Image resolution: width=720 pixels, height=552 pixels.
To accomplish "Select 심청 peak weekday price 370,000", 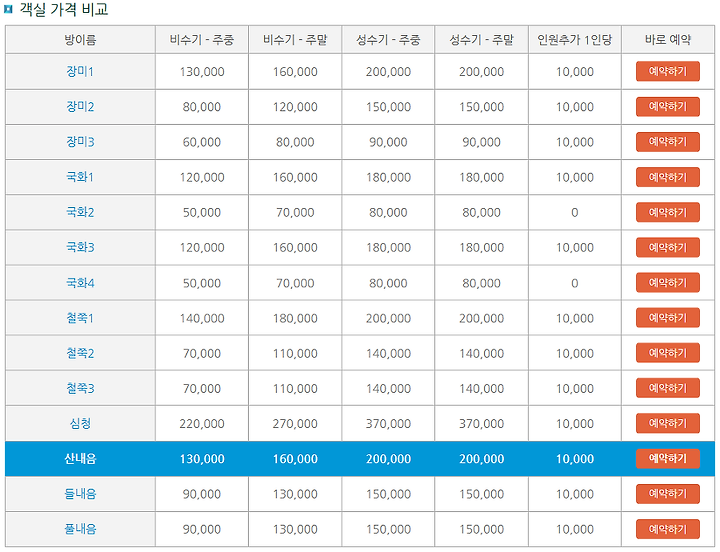I will coord(388,423).
